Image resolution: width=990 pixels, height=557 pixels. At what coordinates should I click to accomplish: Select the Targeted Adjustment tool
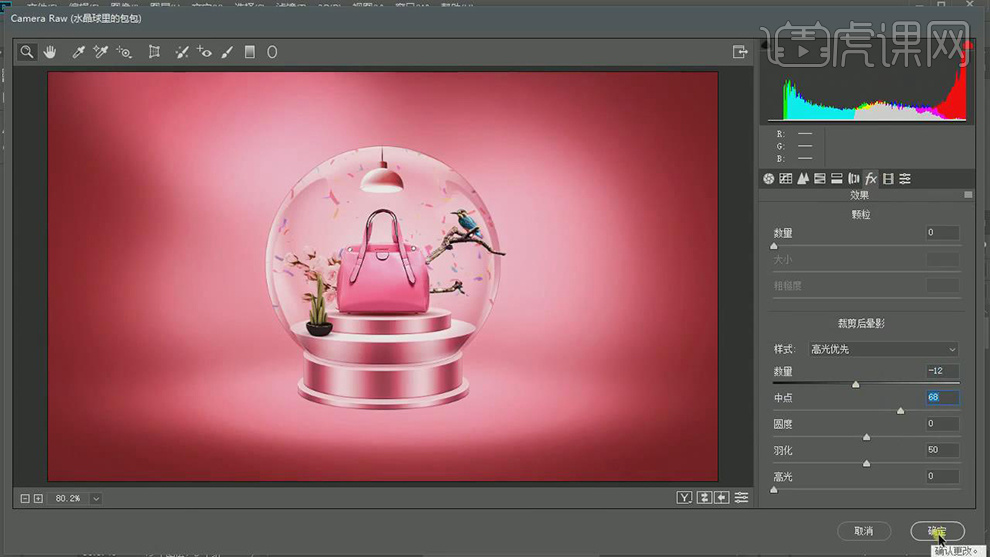pyautogui.click(x=124, y=52)
